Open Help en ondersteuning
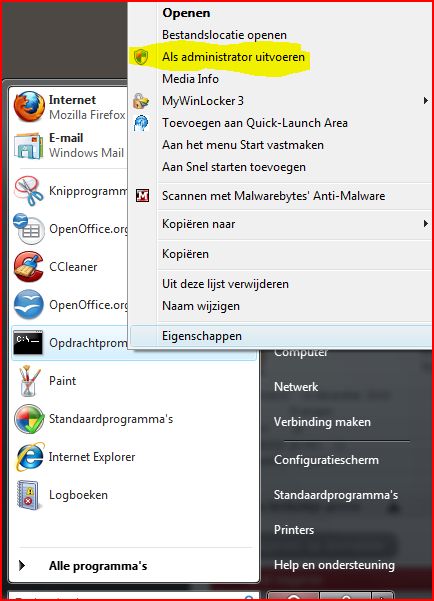Image resolution: width=434 pixels, height=601 pixels. tap(334, 565)
